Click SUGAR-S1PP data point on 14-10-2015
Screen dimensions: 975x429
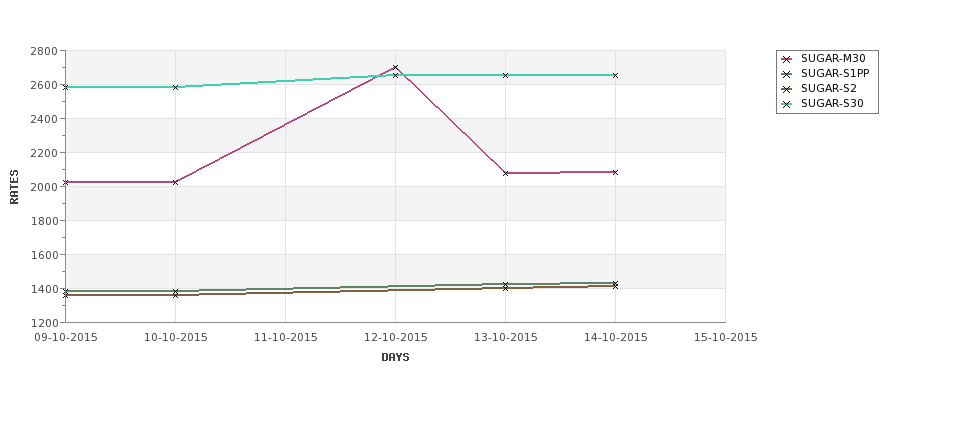coord(616,284)
